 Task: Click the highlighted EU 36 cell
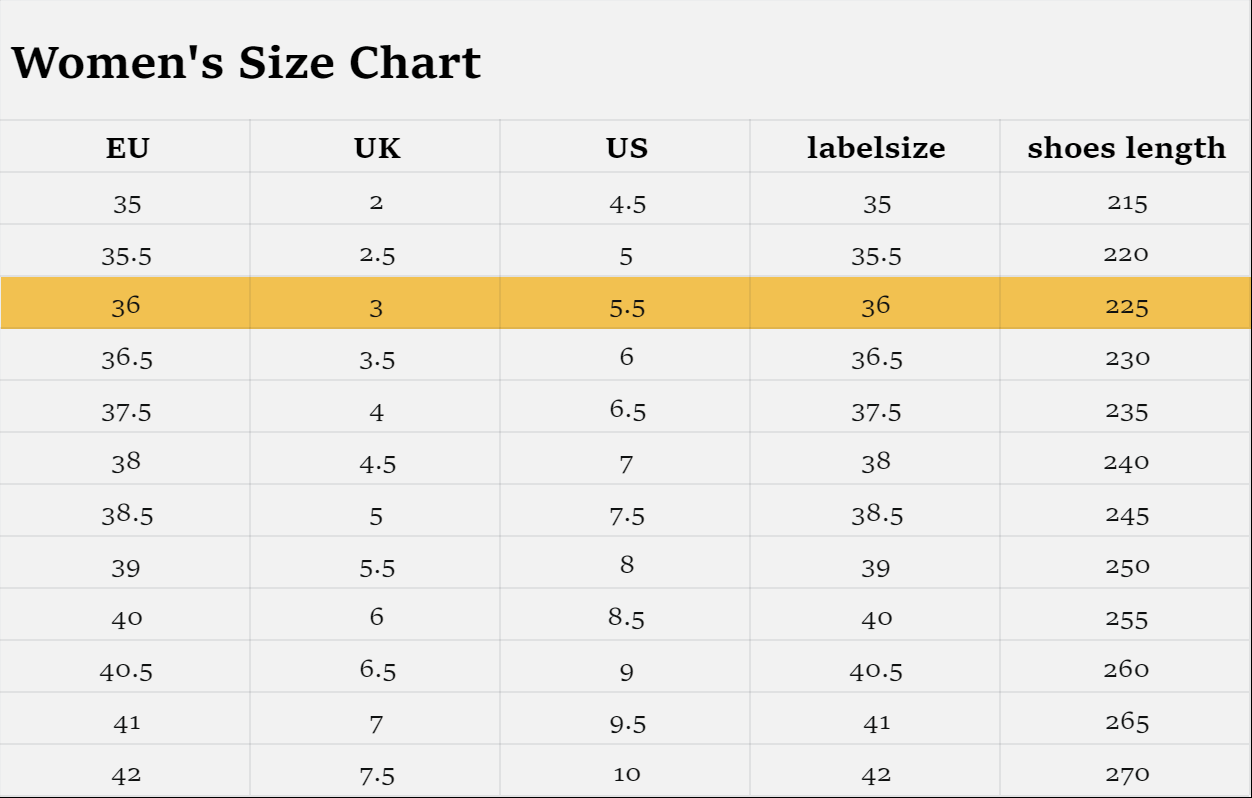(x=126, y=305)
